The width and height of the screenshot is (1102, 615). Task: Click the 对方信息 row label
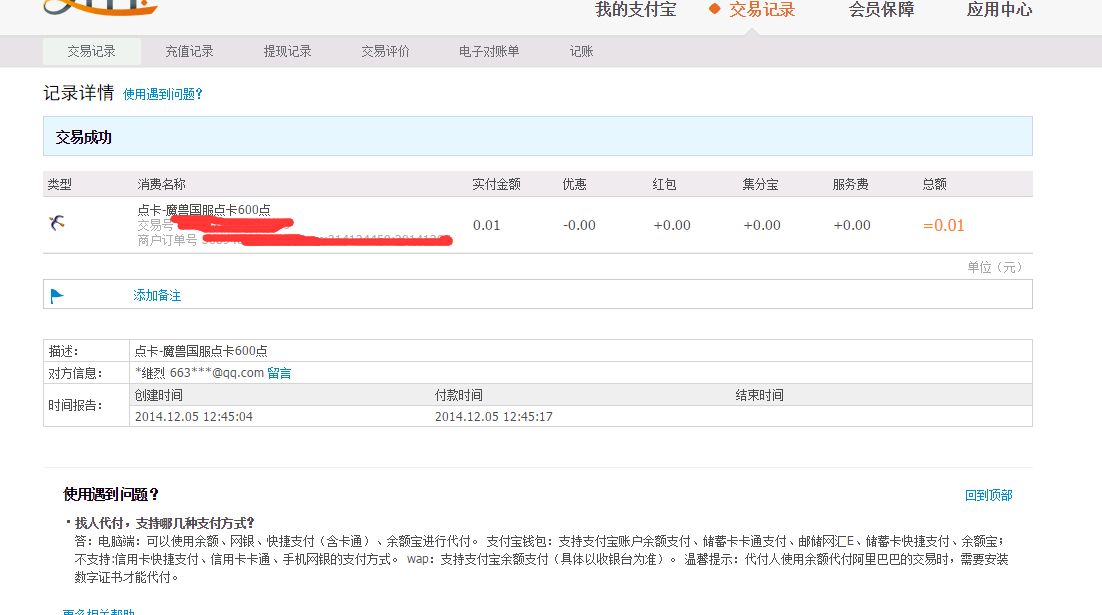tap(75, 373)
